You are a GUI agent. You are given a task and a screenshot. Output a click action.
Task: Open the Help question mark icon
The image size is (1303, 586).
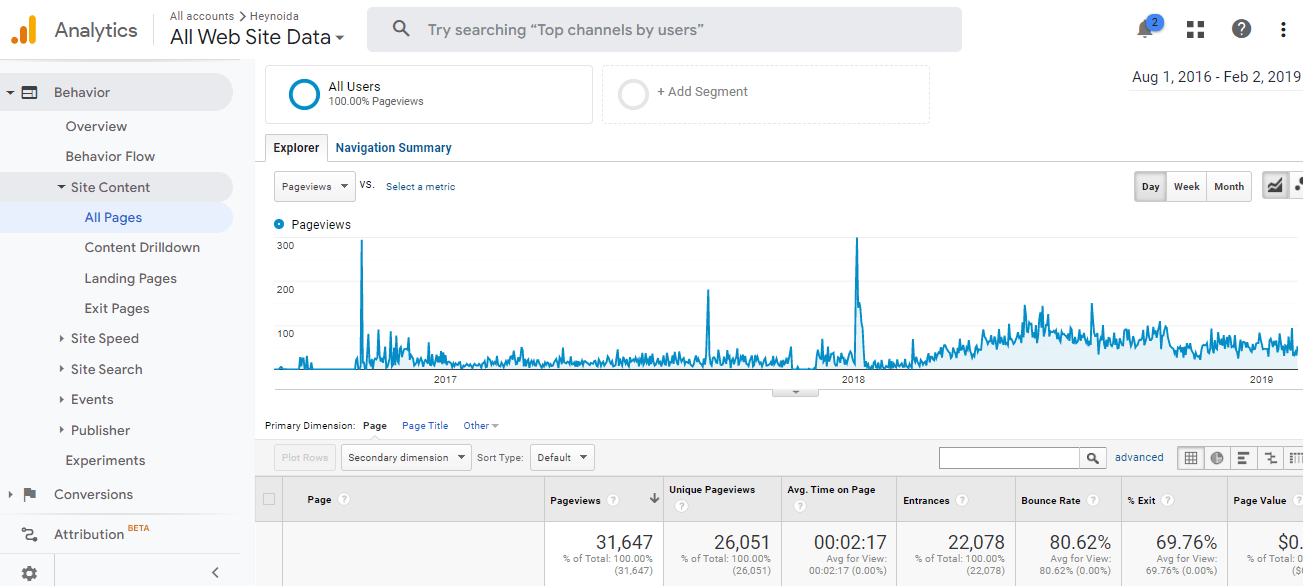(x=1241, y=29)
